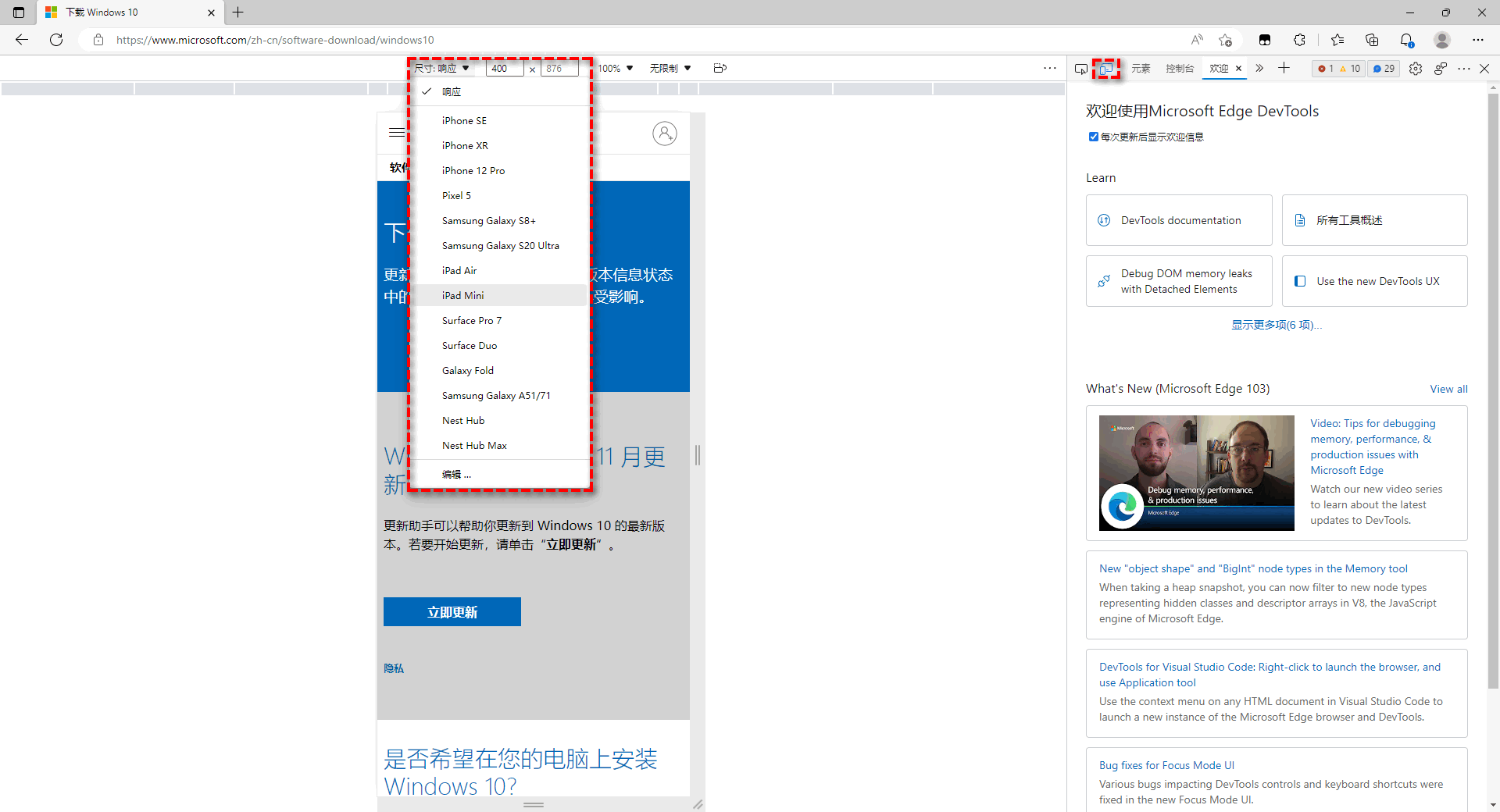Toggle device emulation in DevTools
Screen dimensions: 1500x812
point(1105,69)
